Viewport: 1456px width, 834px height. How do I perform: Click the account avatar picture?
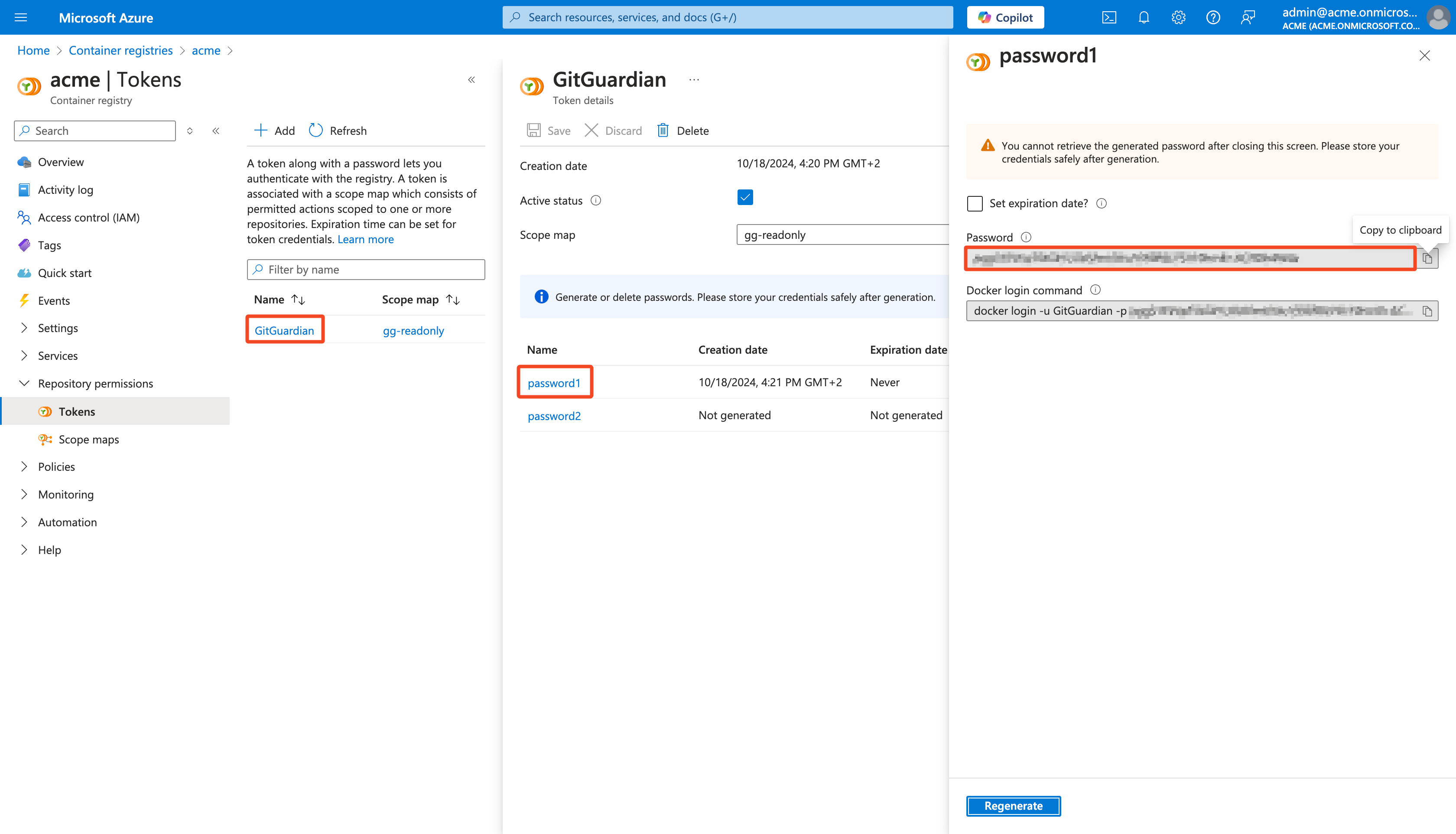point(1438,17)
